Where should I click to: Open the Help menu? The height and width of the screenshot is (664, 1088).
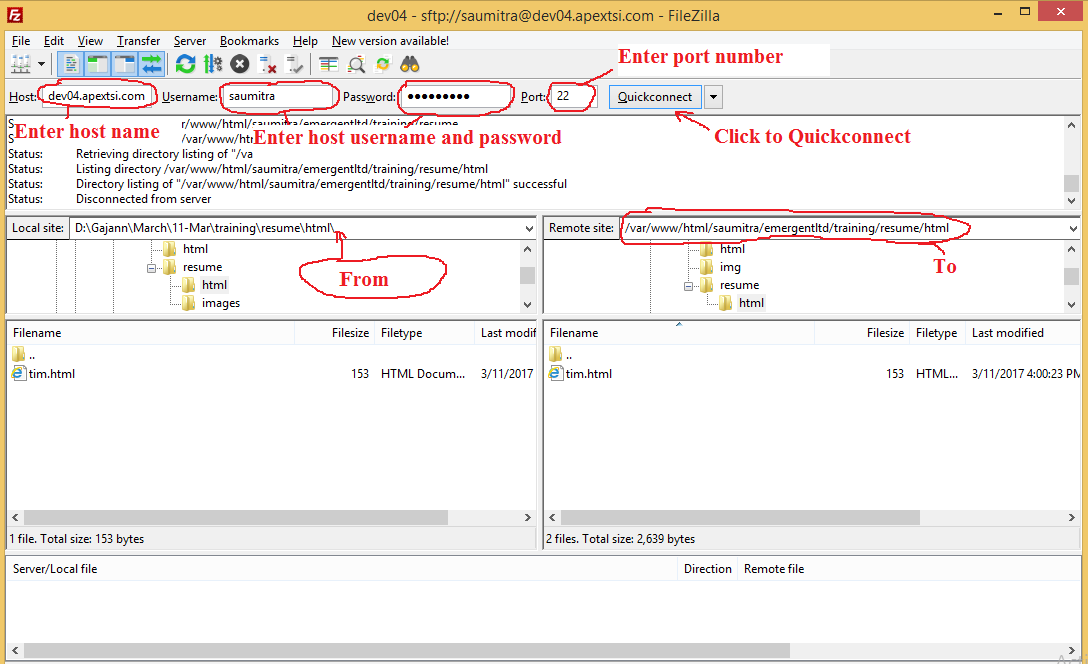[x=305, y=41]
